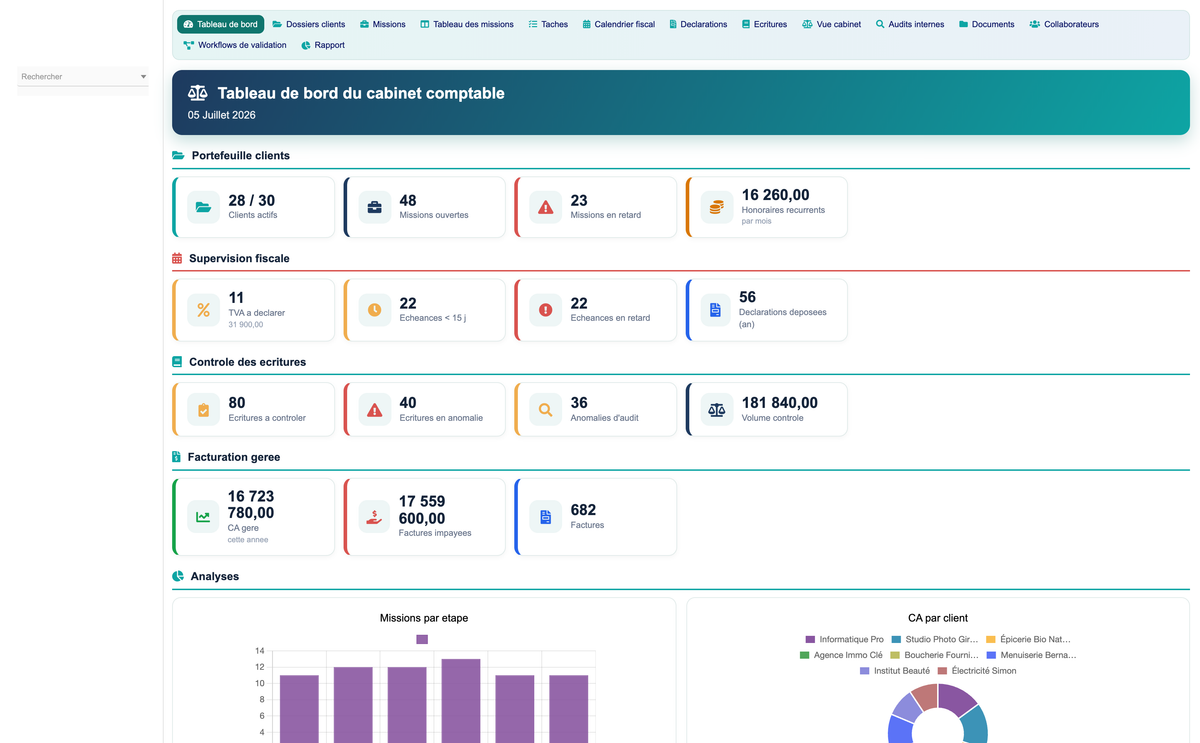Open the Rechercher dropdown
Viewport: 1200px width, 743px height.
tap(83, 77)
